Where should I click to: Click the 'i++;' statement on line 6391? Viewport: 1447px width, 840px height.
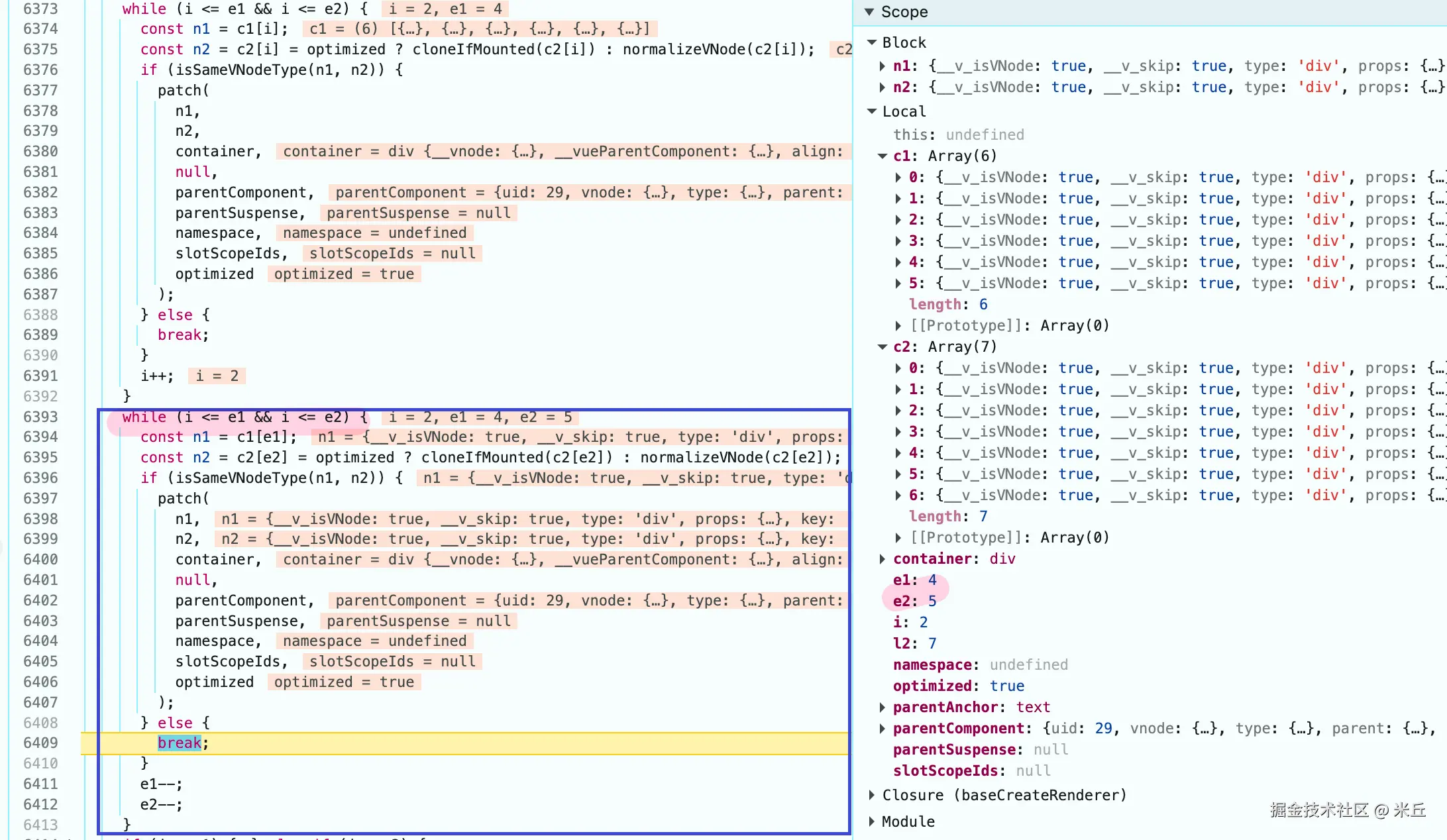(x=157, y=376)
